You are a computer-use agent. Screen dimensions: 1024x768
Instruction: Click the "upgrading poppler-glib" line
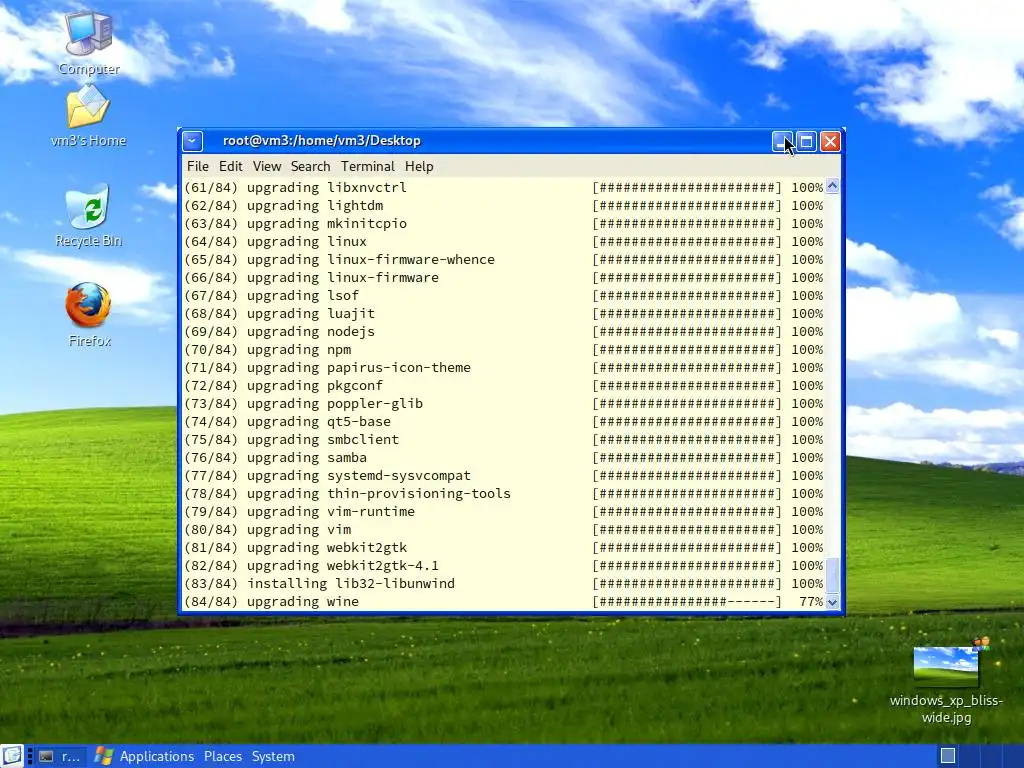[x=504, y=404]
